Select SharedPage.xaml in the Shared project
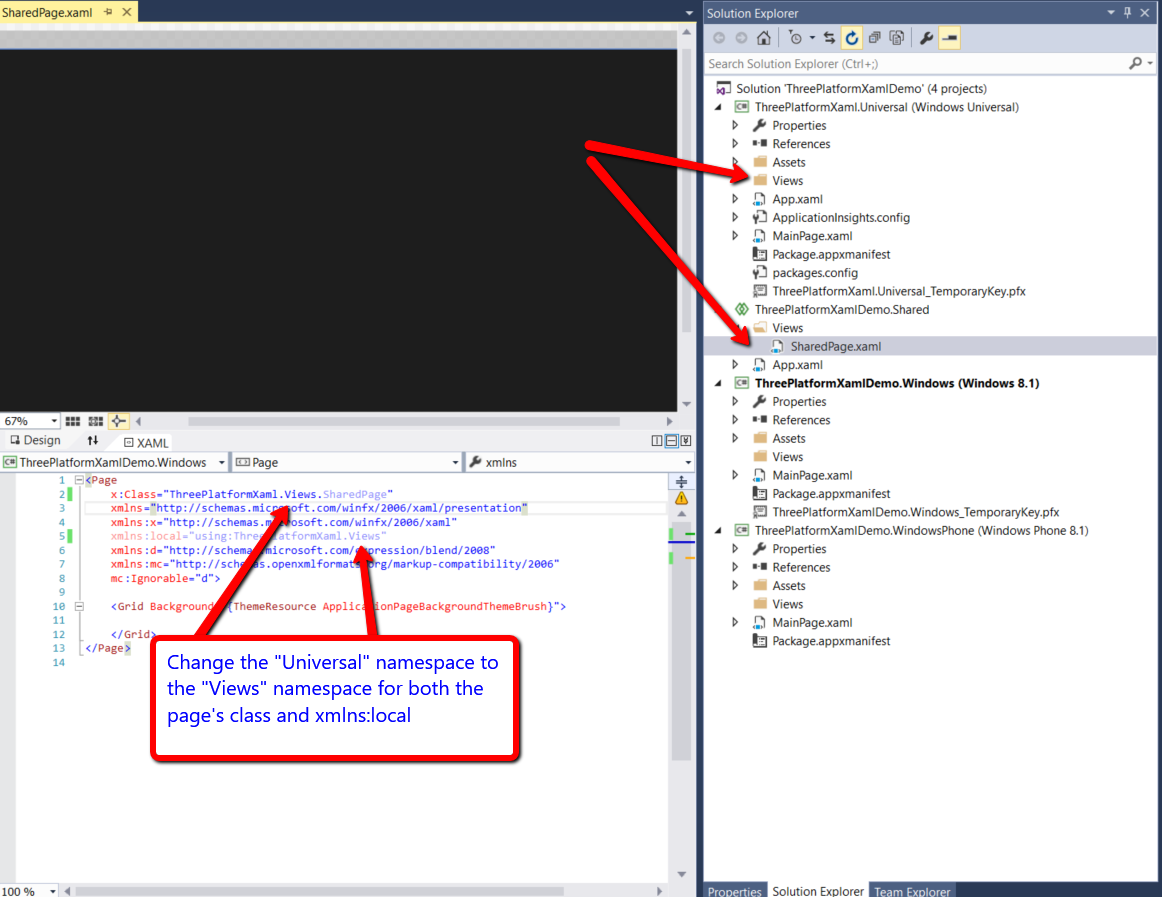This screenshot has width=1162, height=897. coord(835,346)
